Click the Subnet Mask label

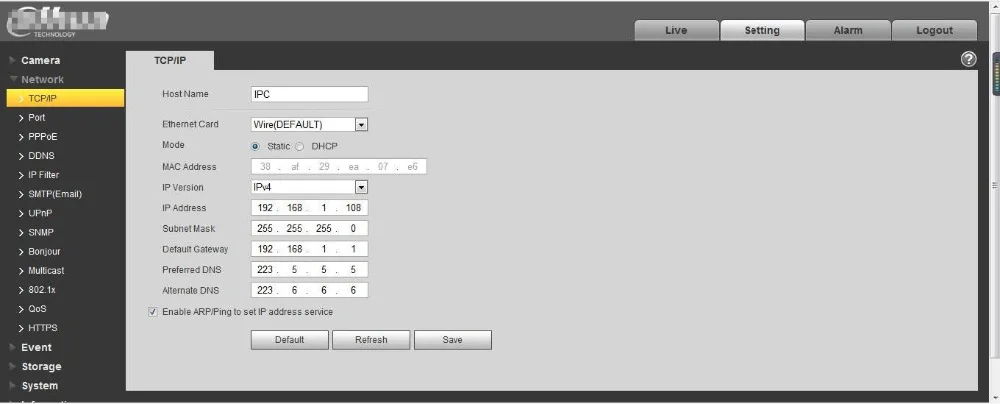189,228
